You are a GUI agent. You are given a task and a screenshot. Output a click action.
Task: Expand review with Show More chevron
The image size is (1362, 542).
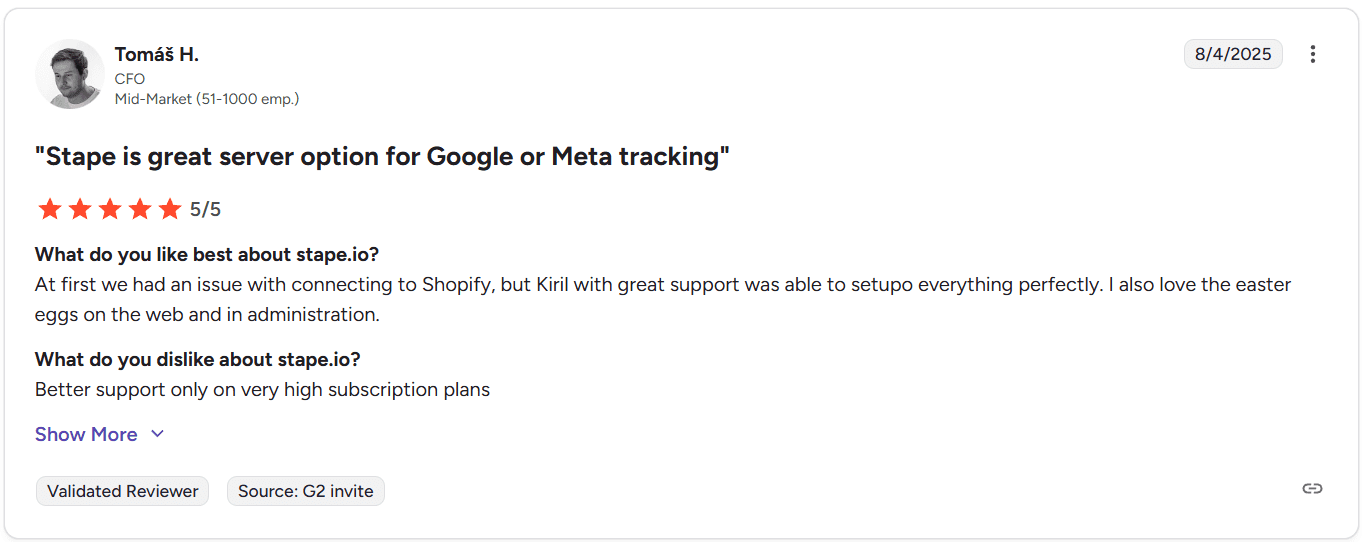157,434
